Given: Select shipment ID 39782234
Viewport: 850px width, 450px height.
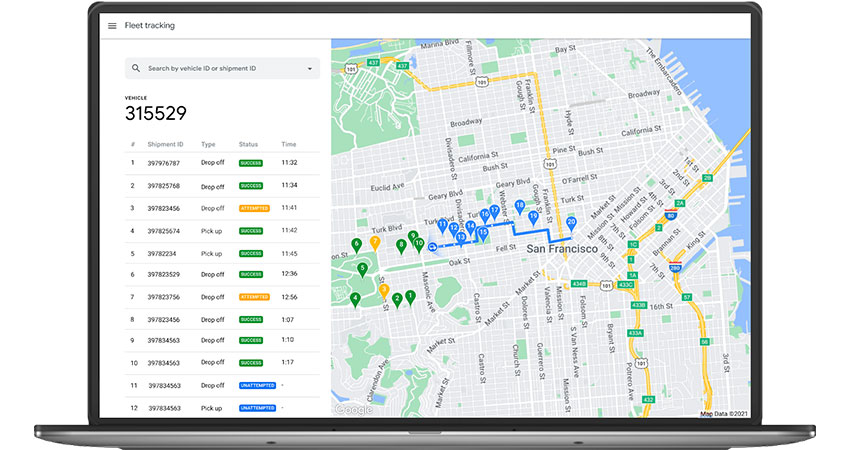Looking at the screenshot, I should pyautogui.click(x=162, y=254).
